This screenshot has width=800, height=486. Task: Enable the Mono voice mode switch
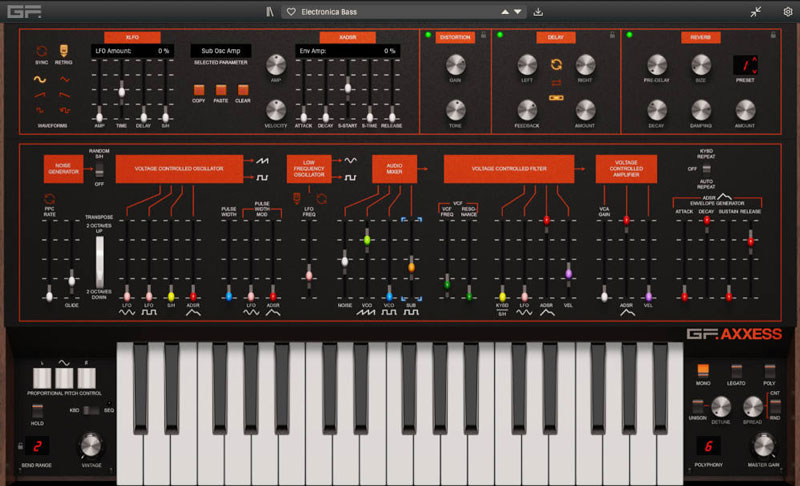click(703, 370)
